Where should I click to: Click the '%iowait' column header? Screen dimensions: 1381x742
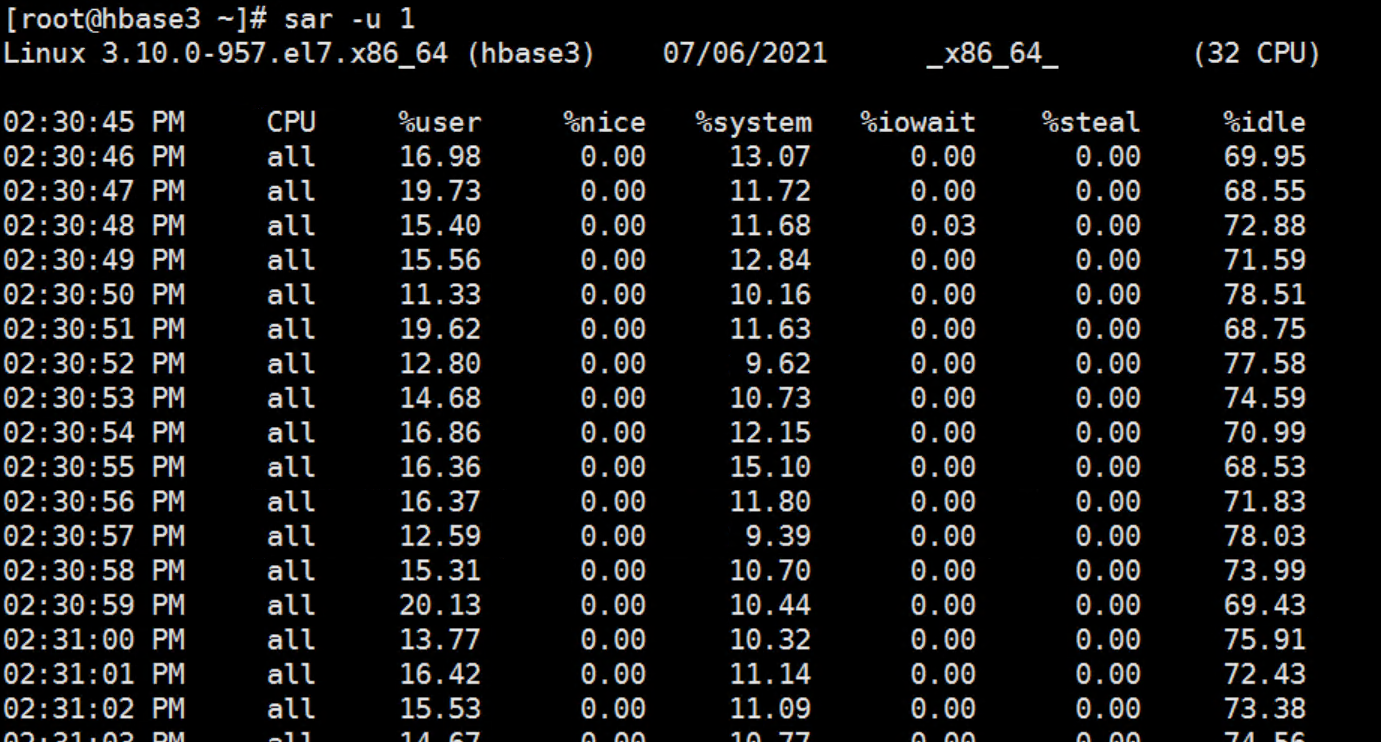(918, 123)
